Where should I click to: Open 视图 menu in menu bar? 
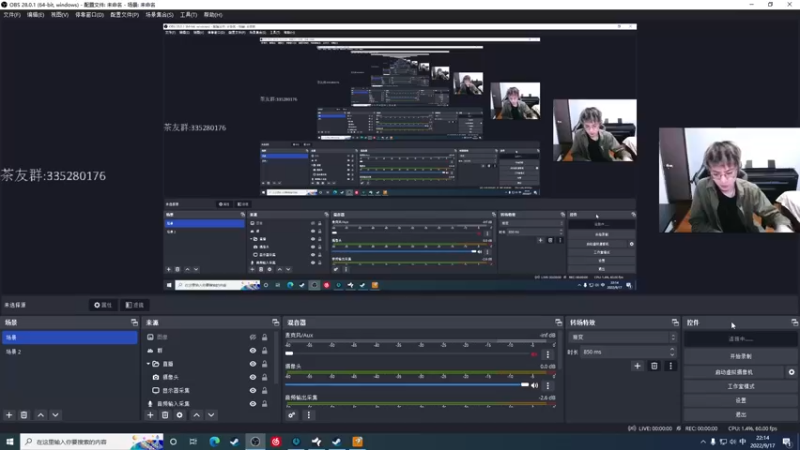click(59, 15)
